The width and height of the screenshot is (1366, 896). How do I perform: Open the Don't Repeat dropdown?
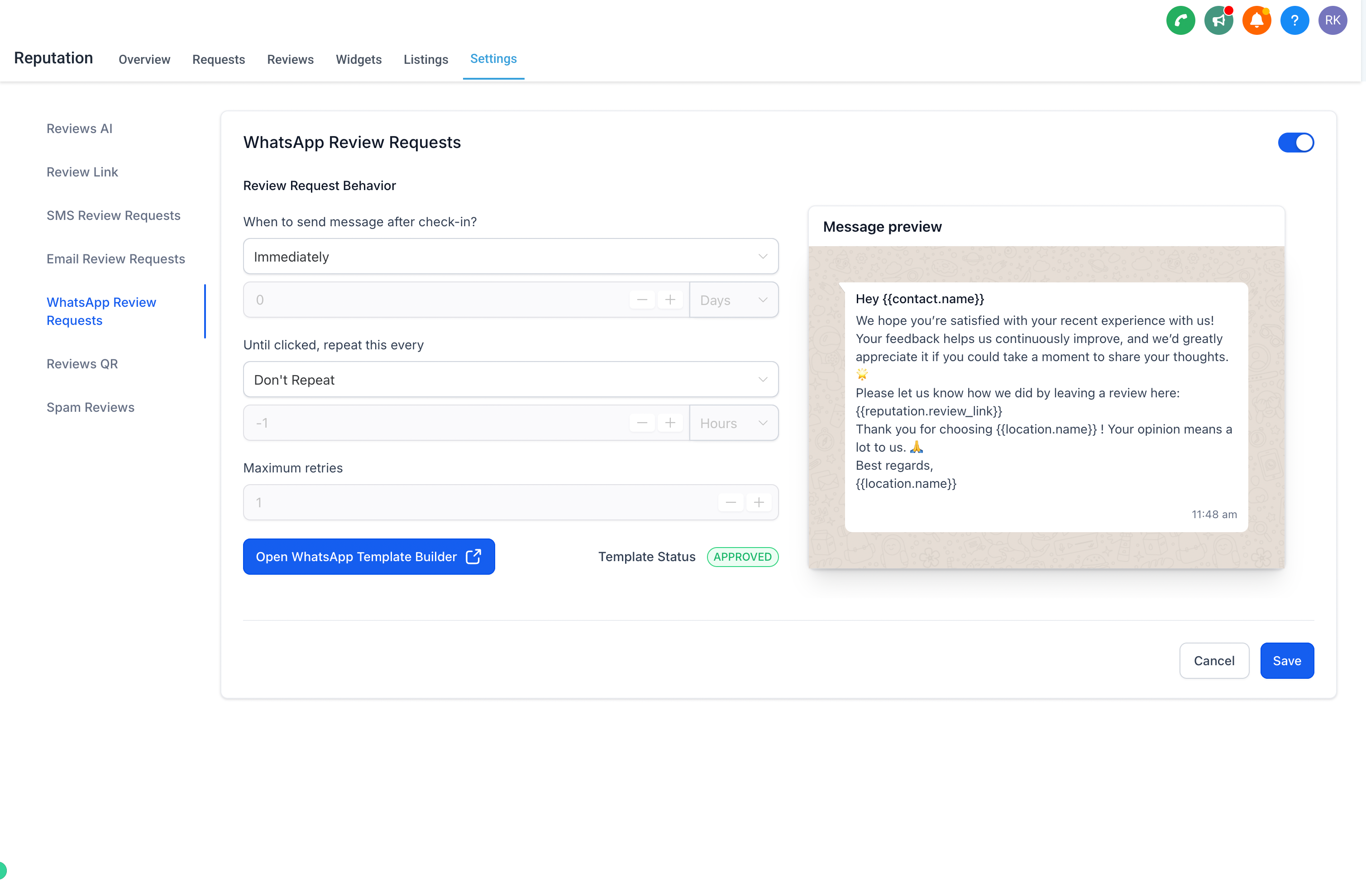[x=510, y=379]
